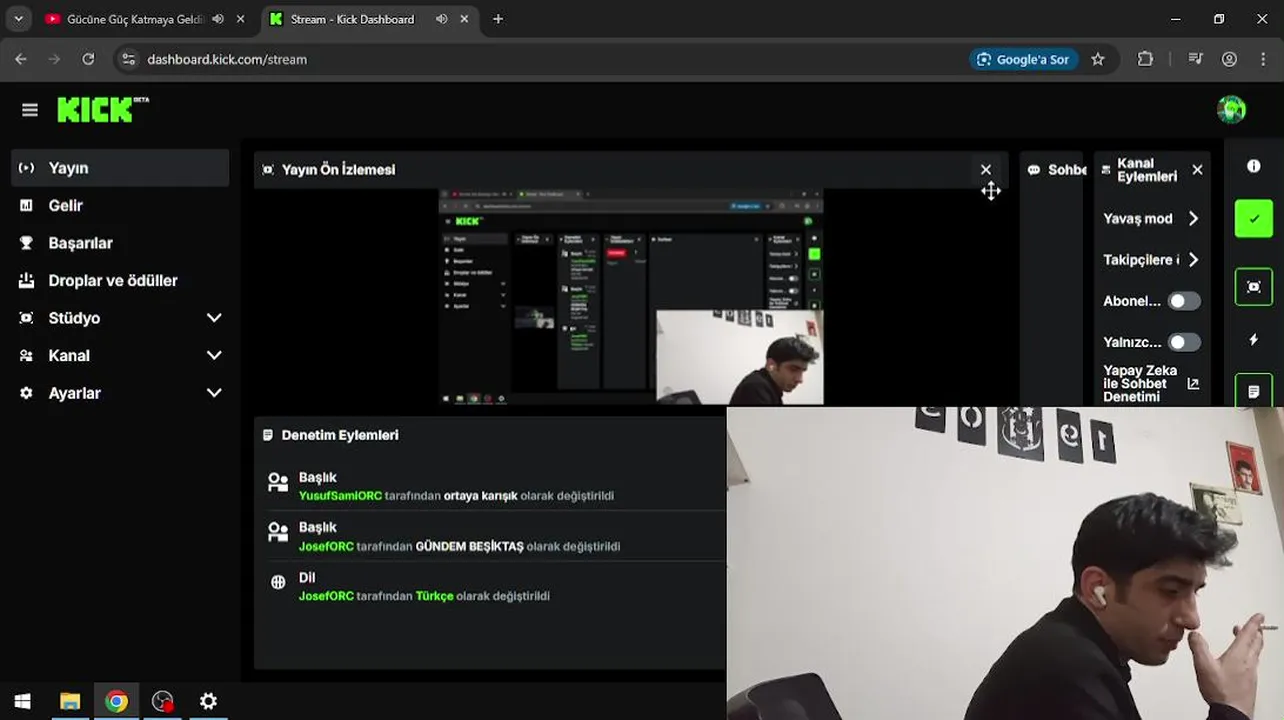Click the Google'a Sor button
Viewport: 1284px width, 720px height.
click(x=1022, y=59)
